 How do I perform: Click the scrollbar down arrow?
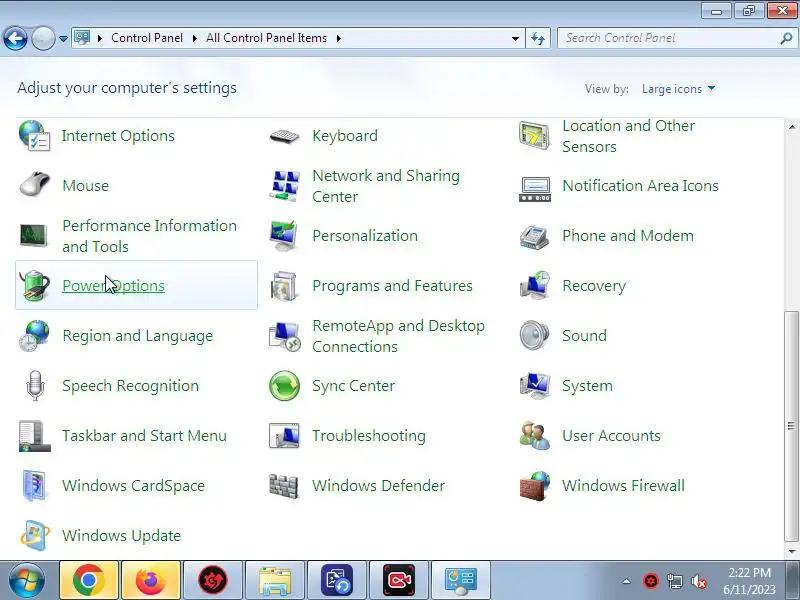791,552
